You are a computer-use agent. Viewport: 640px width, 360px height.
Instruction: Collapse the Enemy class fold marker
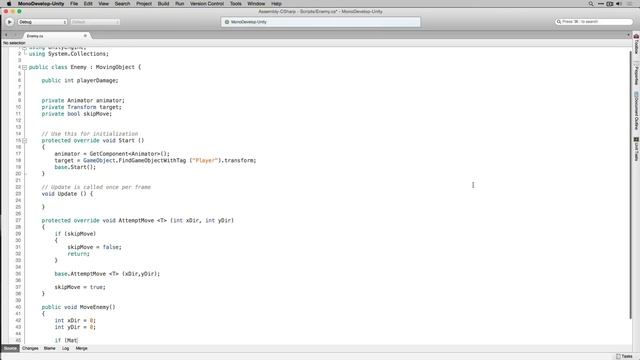(24, 67)
